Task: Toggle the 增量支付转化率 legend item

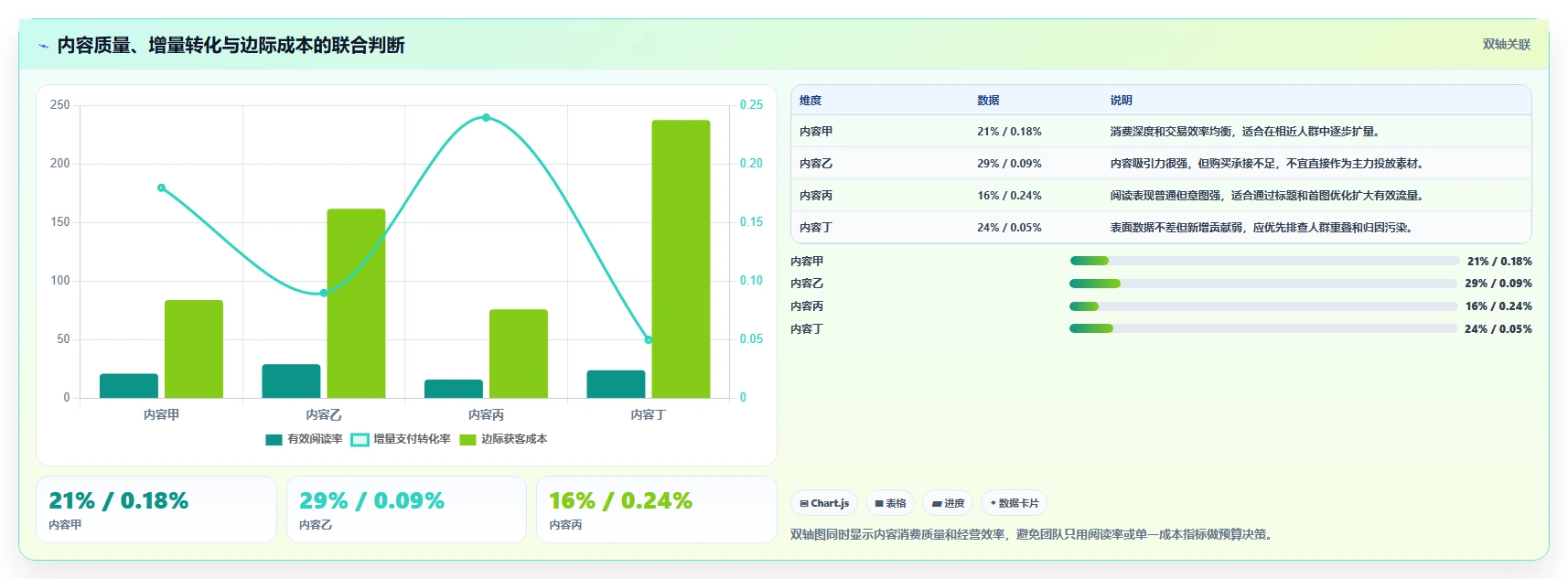Action: 401,439
